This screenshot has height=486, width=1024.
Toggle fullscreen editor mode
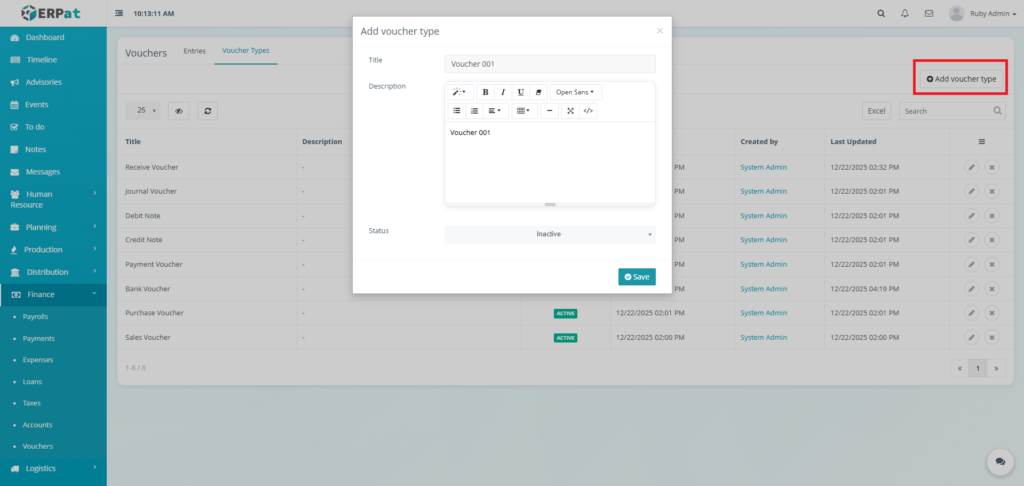[x=570, y=111]
